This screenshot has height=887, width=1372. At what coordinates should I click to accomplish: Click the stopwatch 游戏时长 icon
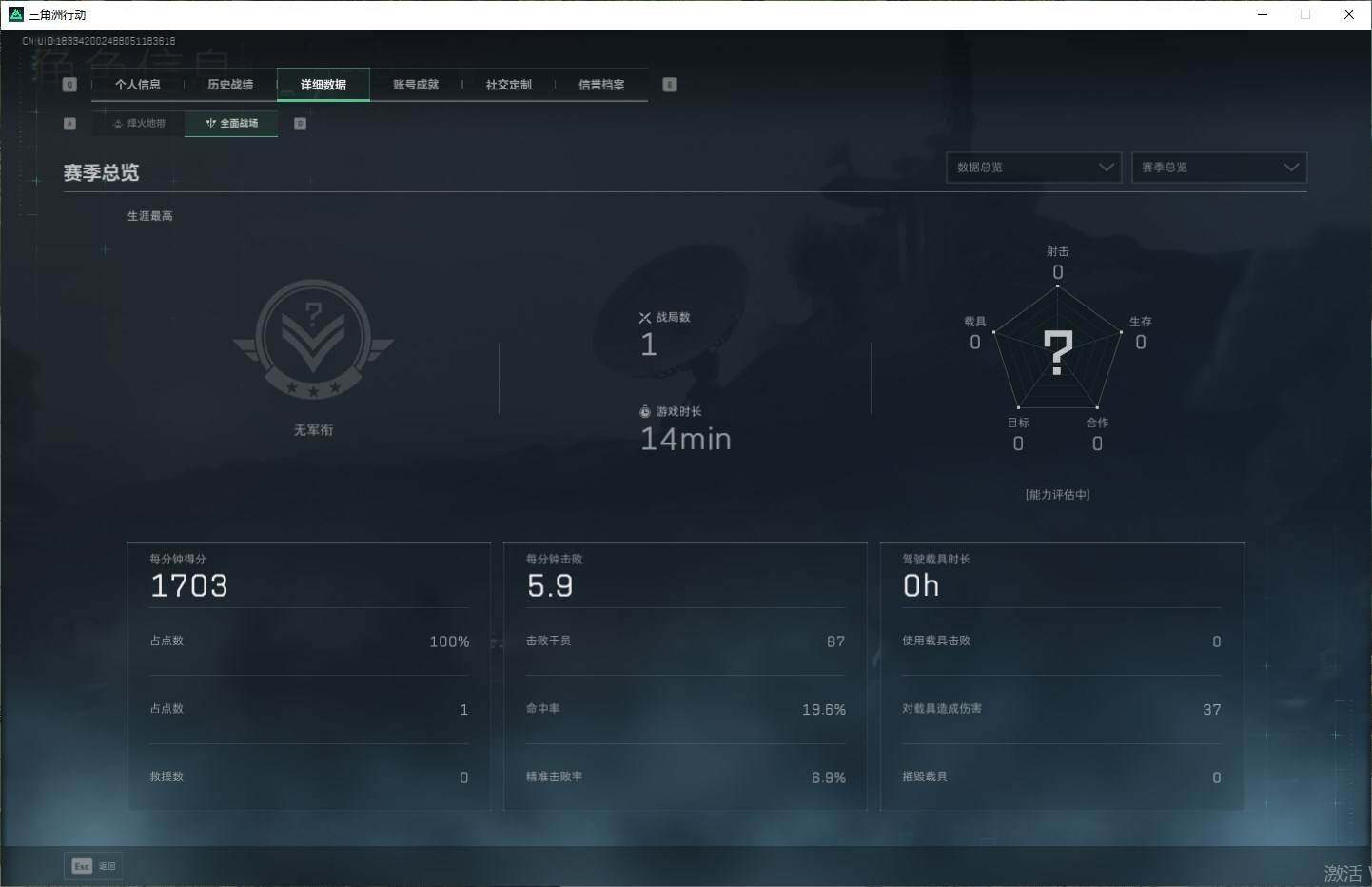point(645,412)
